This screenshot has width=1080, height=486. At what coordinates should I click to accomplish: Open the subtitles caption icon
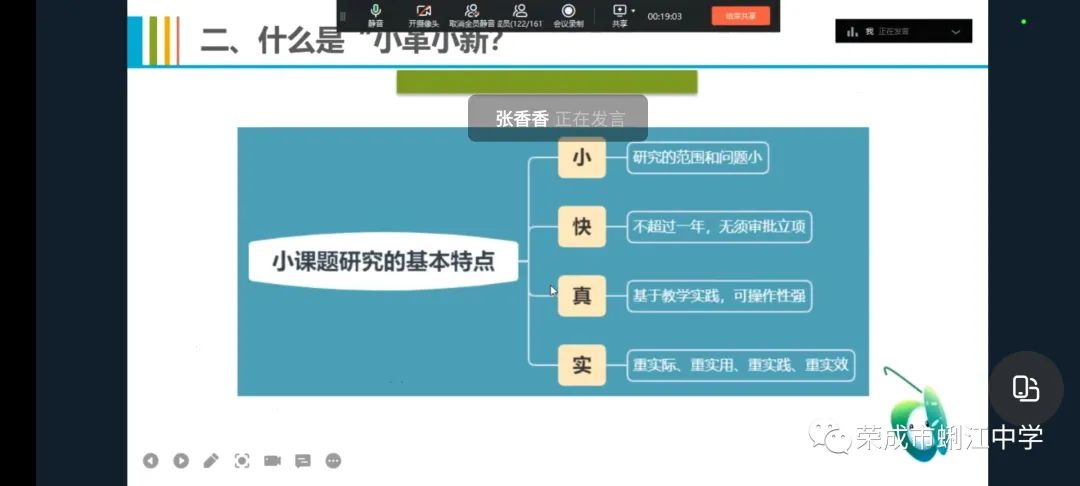click(303, 461)
